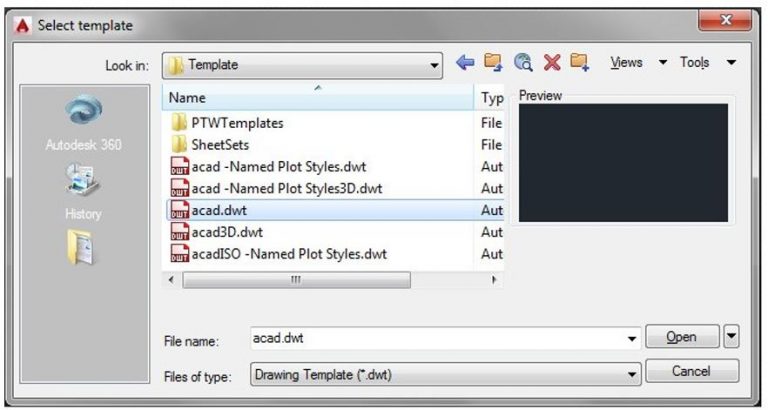Image resolution: width=768 pixels, height=410 pixels.
Task: Click the Up one level folder icon
Action: click(493, 63)
